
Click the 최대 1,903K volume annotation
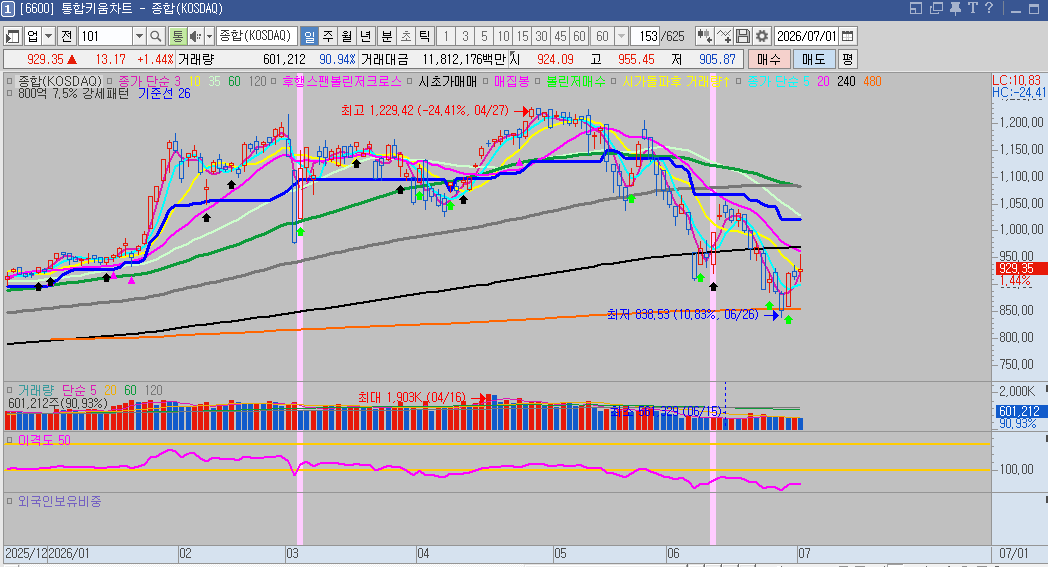(412, 398)
